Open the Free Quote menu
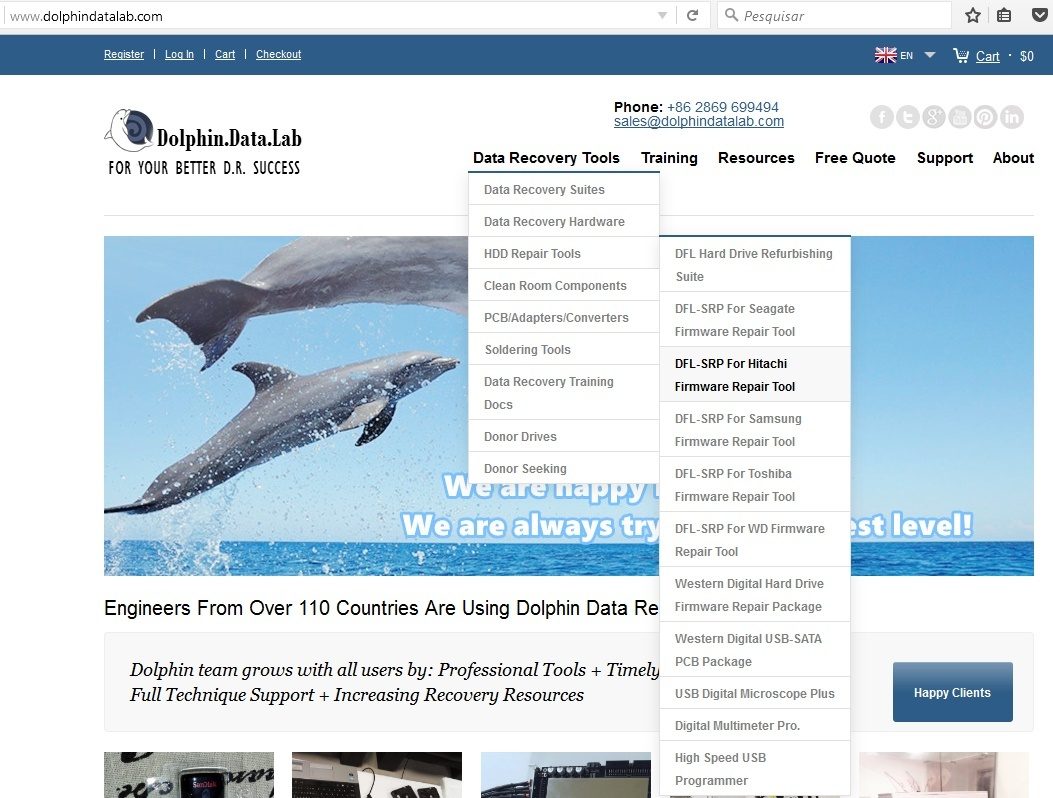This screenshot has height=798, width=1053. [x=855, y=158]
